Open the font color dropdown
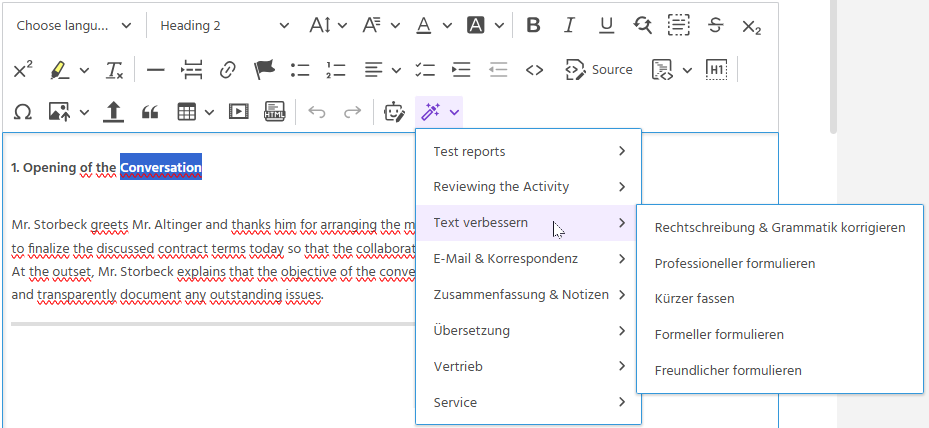Screen dimensions: 929x428 pyautogui.click(x=434, y=25)
